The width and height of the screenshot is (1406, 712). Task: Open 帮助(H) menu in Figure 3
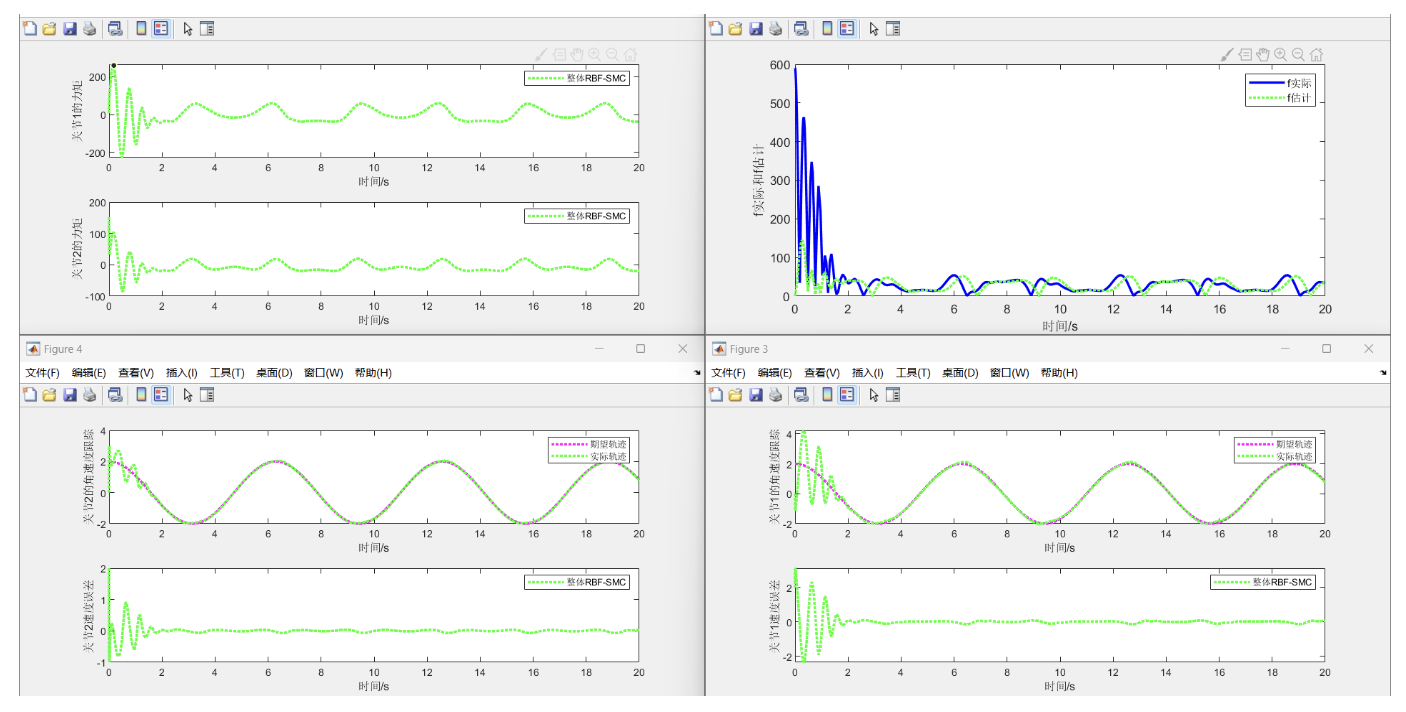pos(1058,373)
